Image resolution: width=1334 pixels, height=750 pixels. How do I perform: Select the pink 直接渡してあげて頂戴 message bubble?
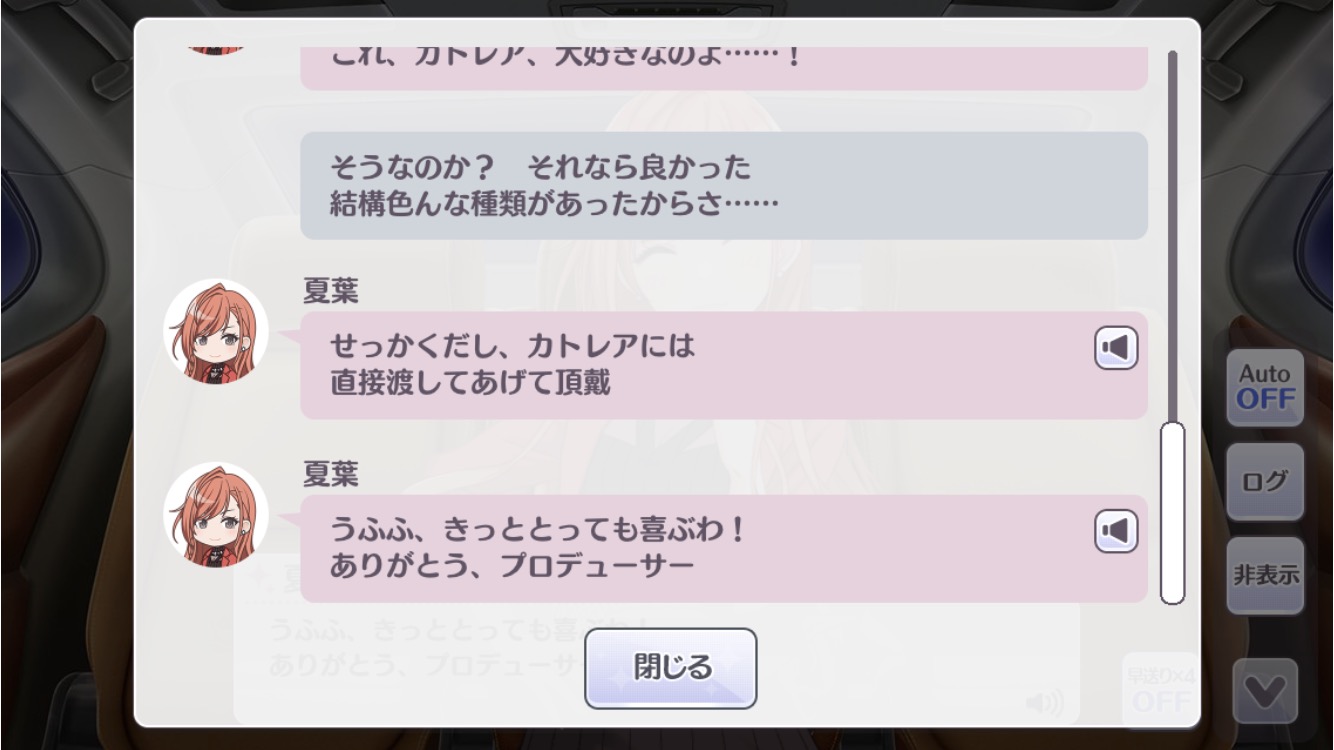[x=724, y=365]
